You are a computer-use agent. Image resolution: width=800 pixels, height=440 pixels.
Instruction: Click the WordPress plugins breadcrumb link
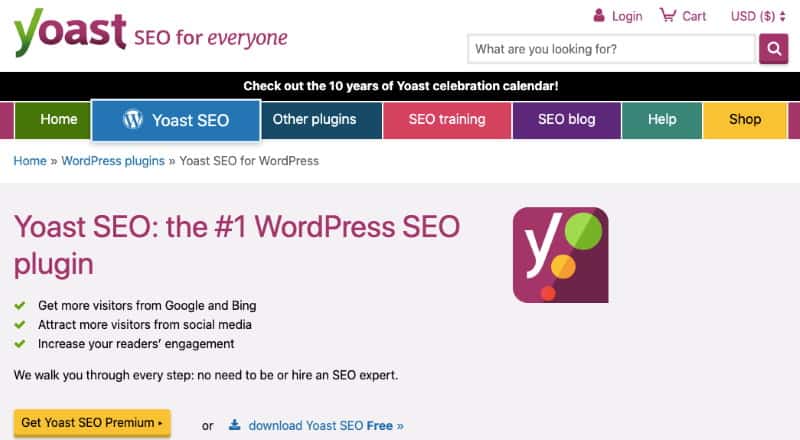coord(113,161)
